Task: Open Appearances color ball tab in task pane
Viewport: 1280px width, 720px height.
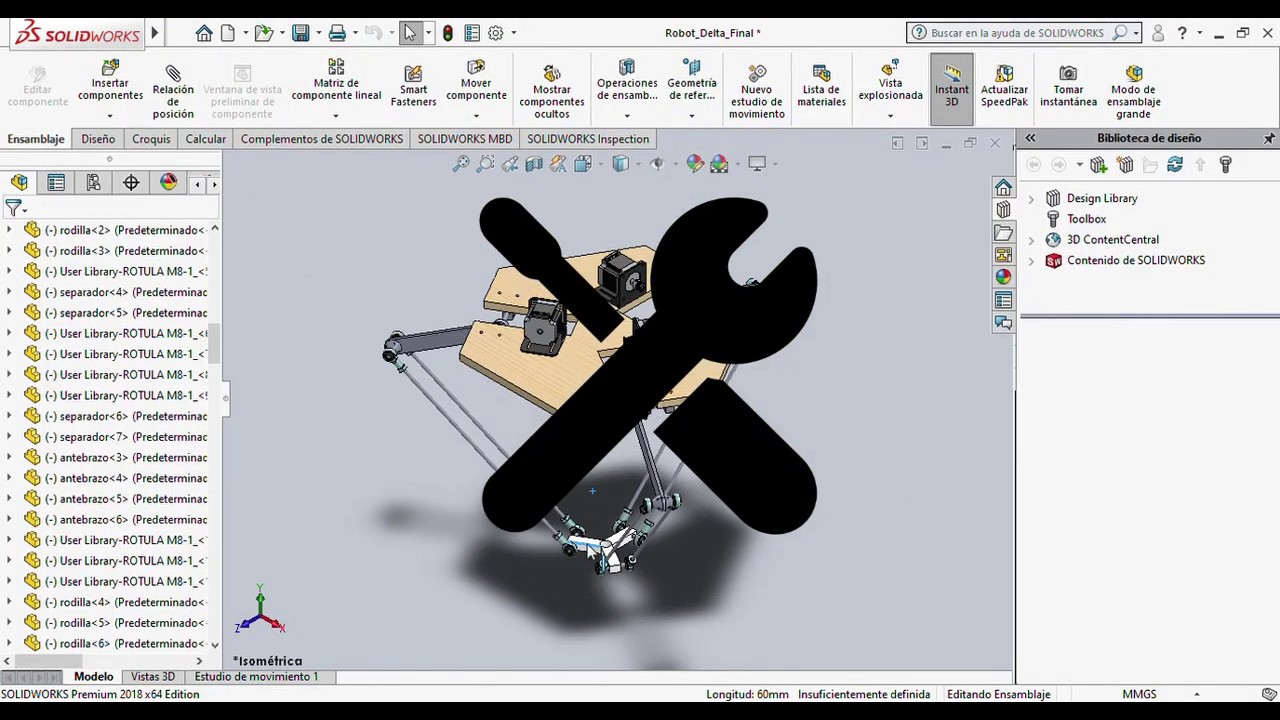Action: click(x=1003, y=277)
